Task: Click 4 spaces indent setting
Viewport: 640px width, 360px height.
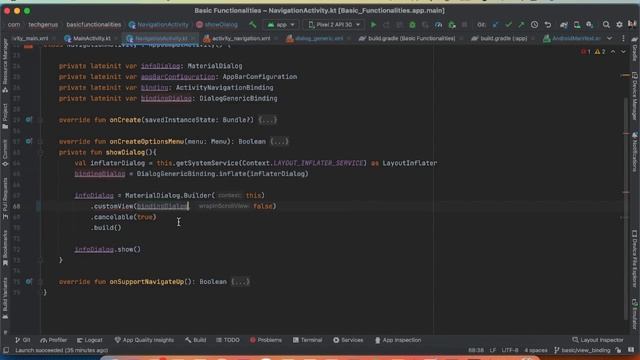Action: point(536,350)
